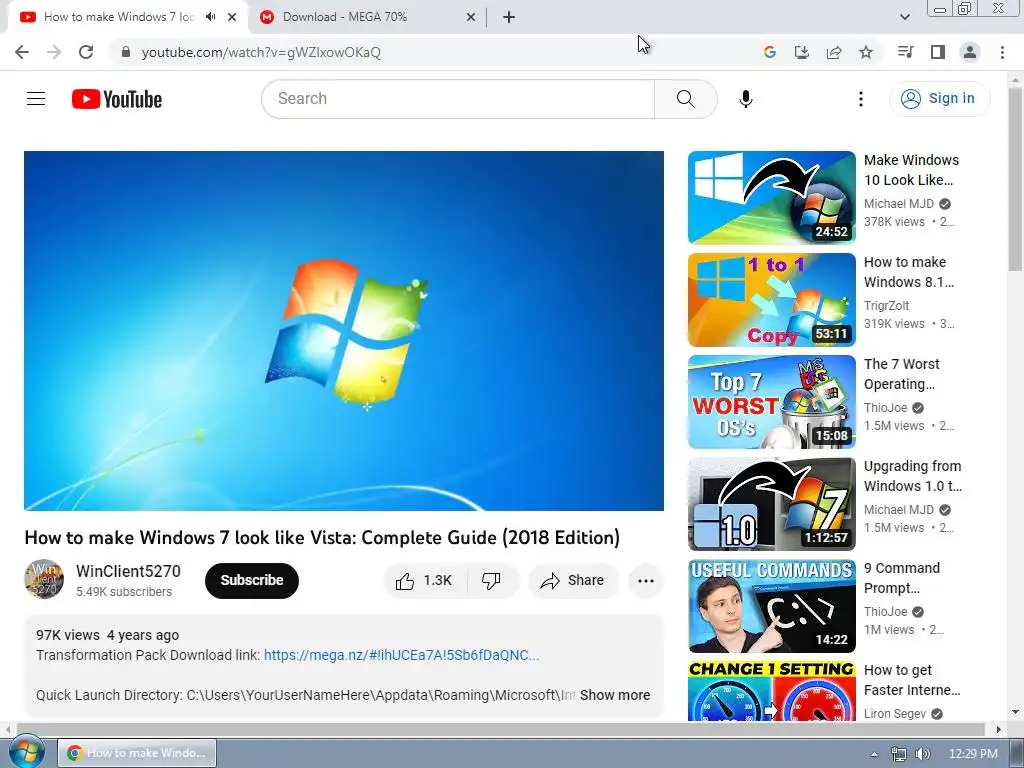This screenshot has width=1024, height=768.
Task: Subscribe to WinClient5270
Action: click(x=251, y=581)
